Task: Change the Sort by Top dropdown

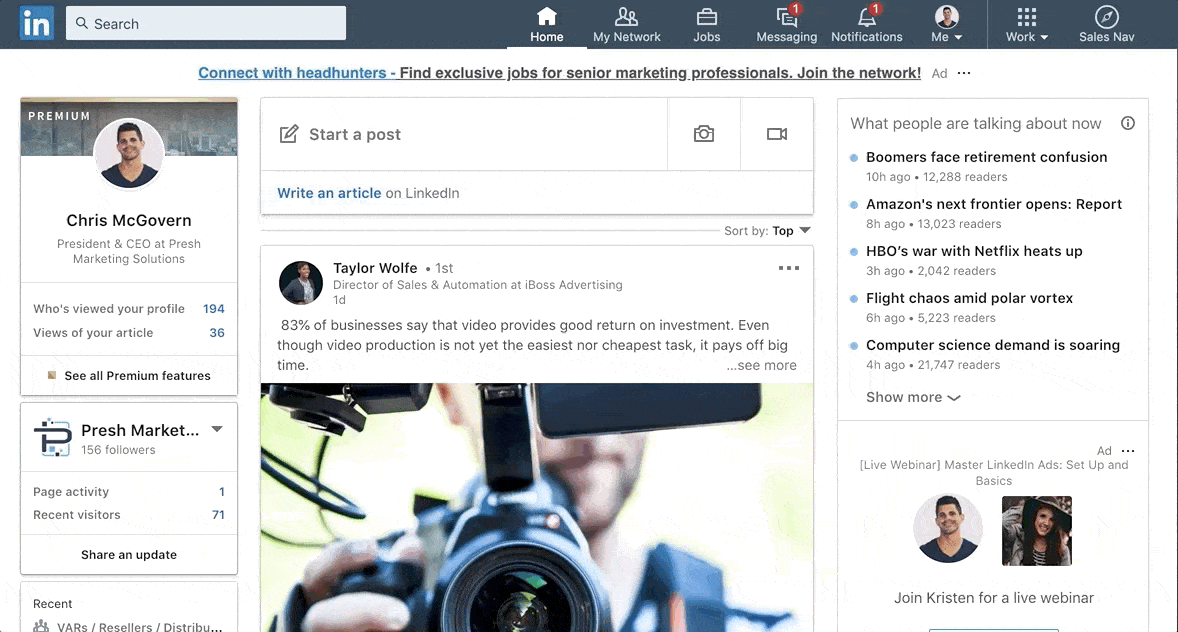Action: 790,231
